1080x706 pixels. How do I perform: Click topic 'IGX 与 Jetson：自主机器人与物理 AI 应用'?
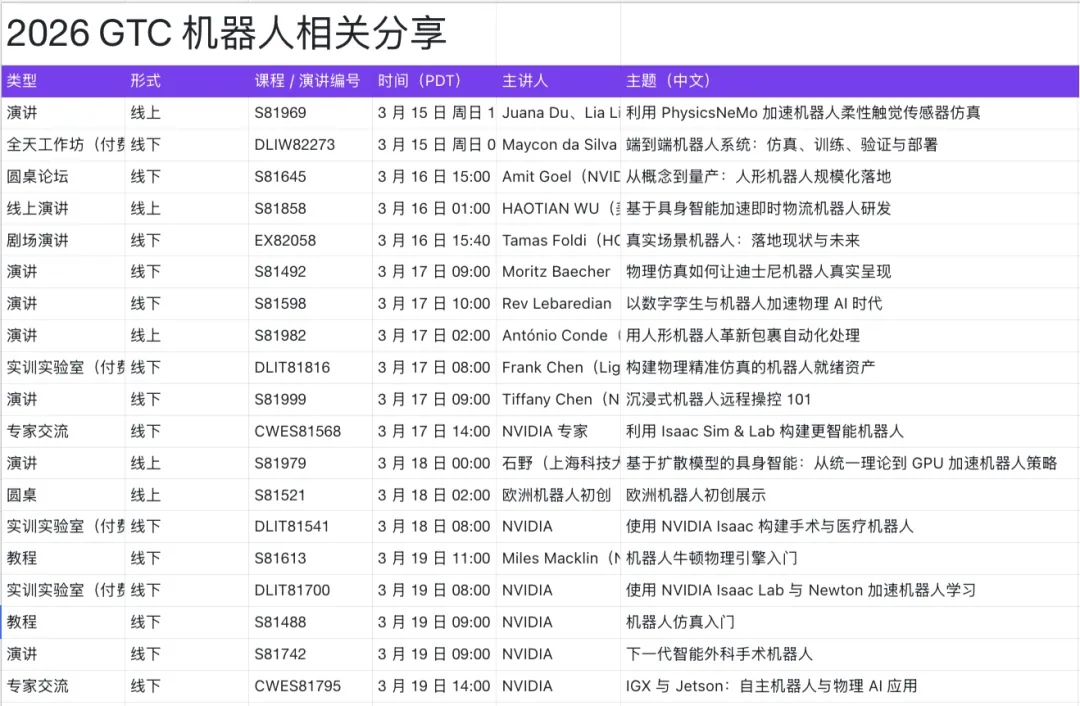[771, 686]
